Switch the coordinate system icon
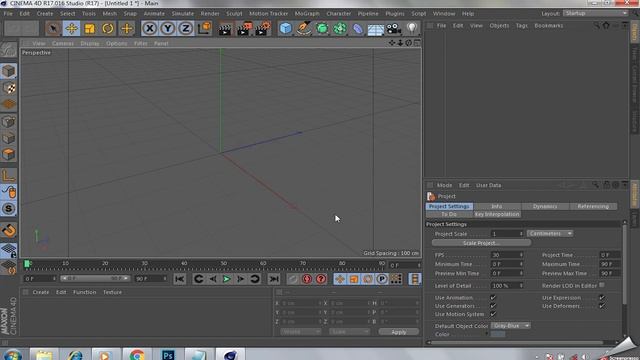Viewport: 640px width, 360px height. click(204, 29)
